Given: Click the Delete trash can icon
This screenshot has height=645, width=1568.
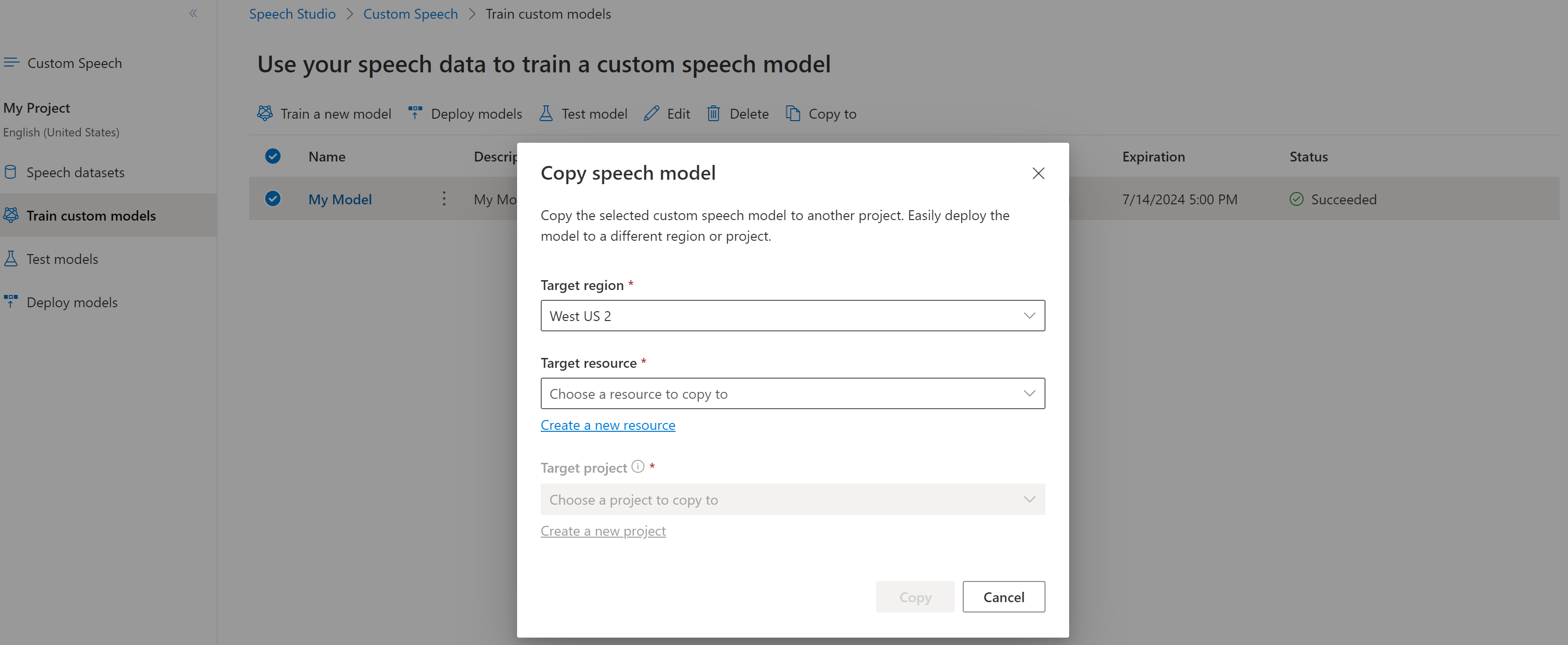Looking at the screenshot, I should click(x=714, y=113).
